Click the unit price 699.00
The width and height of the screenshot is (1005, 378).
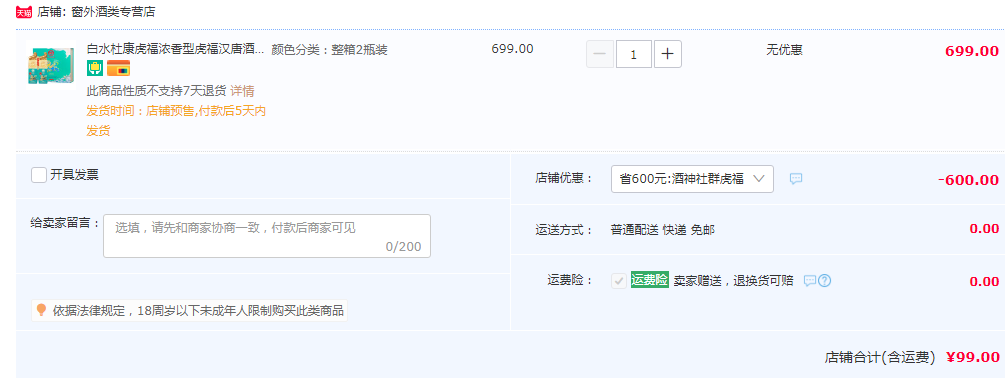point(512,49)
